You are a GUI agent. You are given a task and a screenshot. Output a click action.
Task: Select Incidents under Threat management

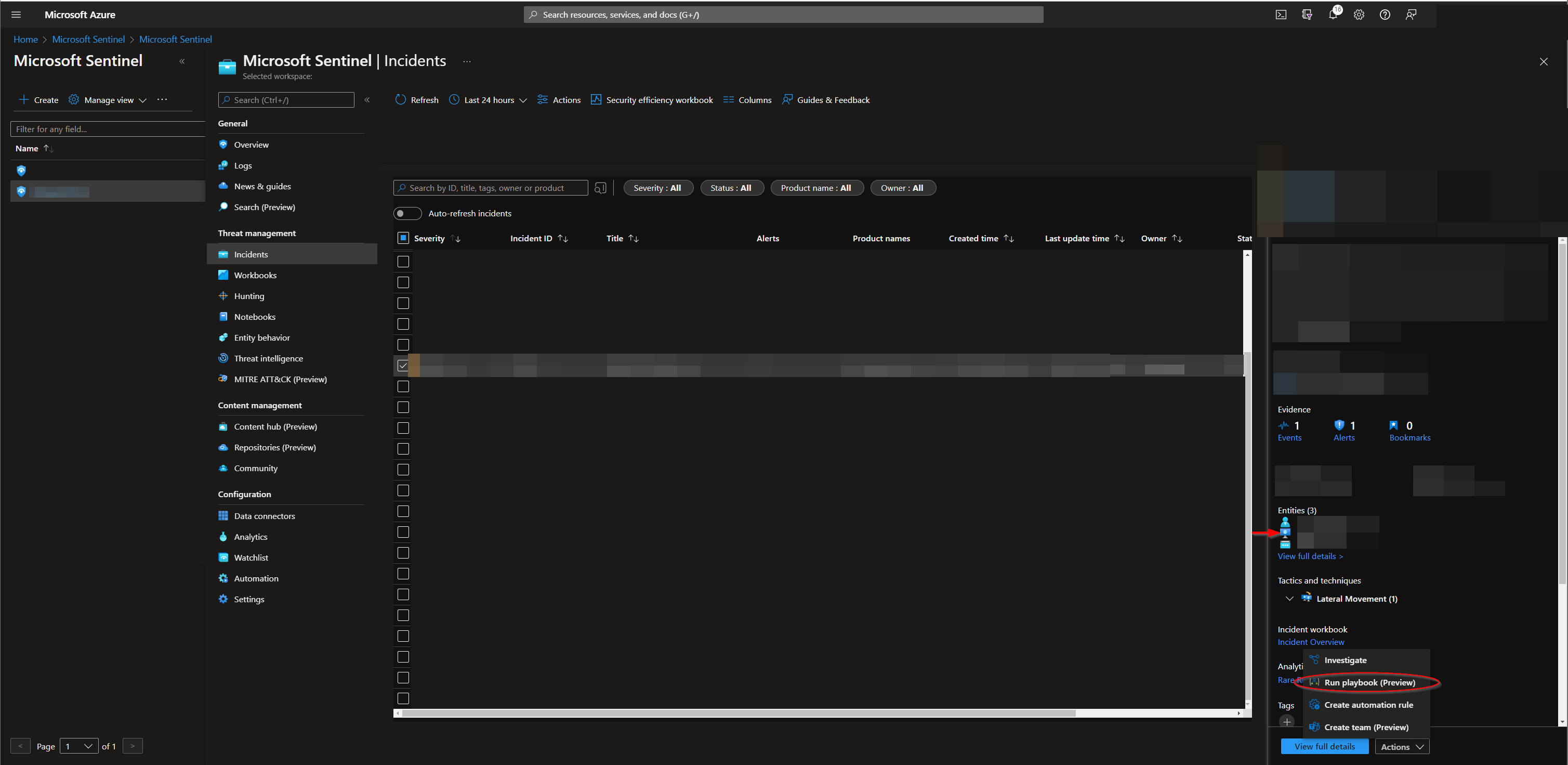click(292, 255)
